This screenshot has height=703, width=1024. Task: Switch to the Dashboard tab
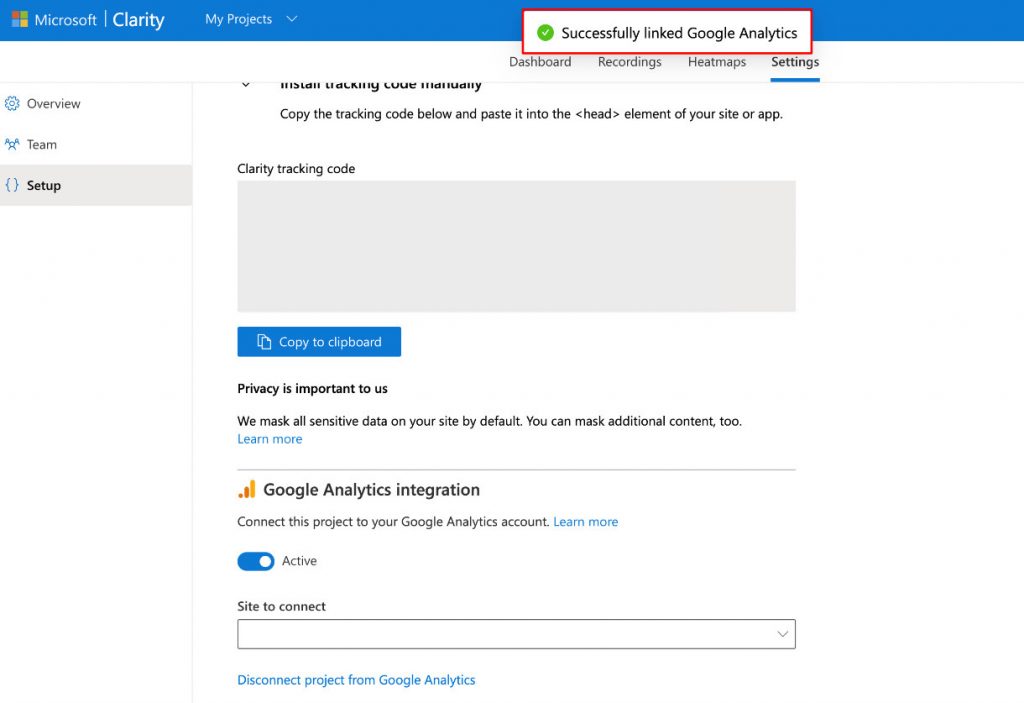point(540,62)
